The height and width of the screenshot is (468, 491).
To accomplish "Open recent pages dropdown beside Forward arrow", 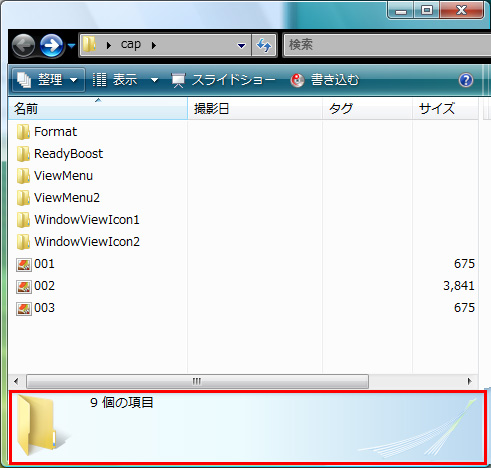I will pos(71,45).
